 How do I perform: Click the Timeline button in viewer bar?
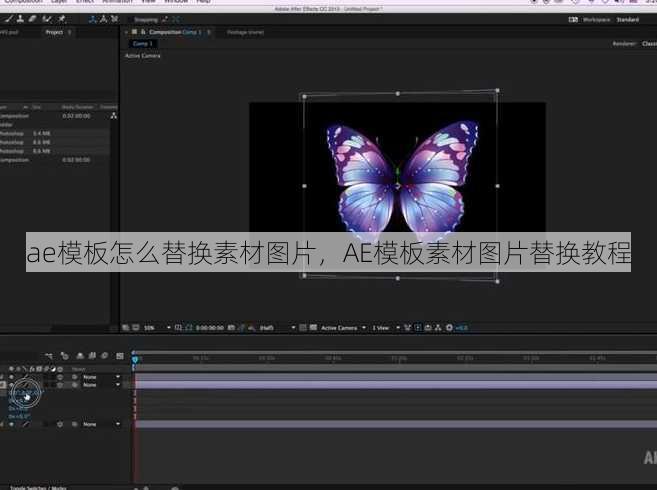pos(428,328)
